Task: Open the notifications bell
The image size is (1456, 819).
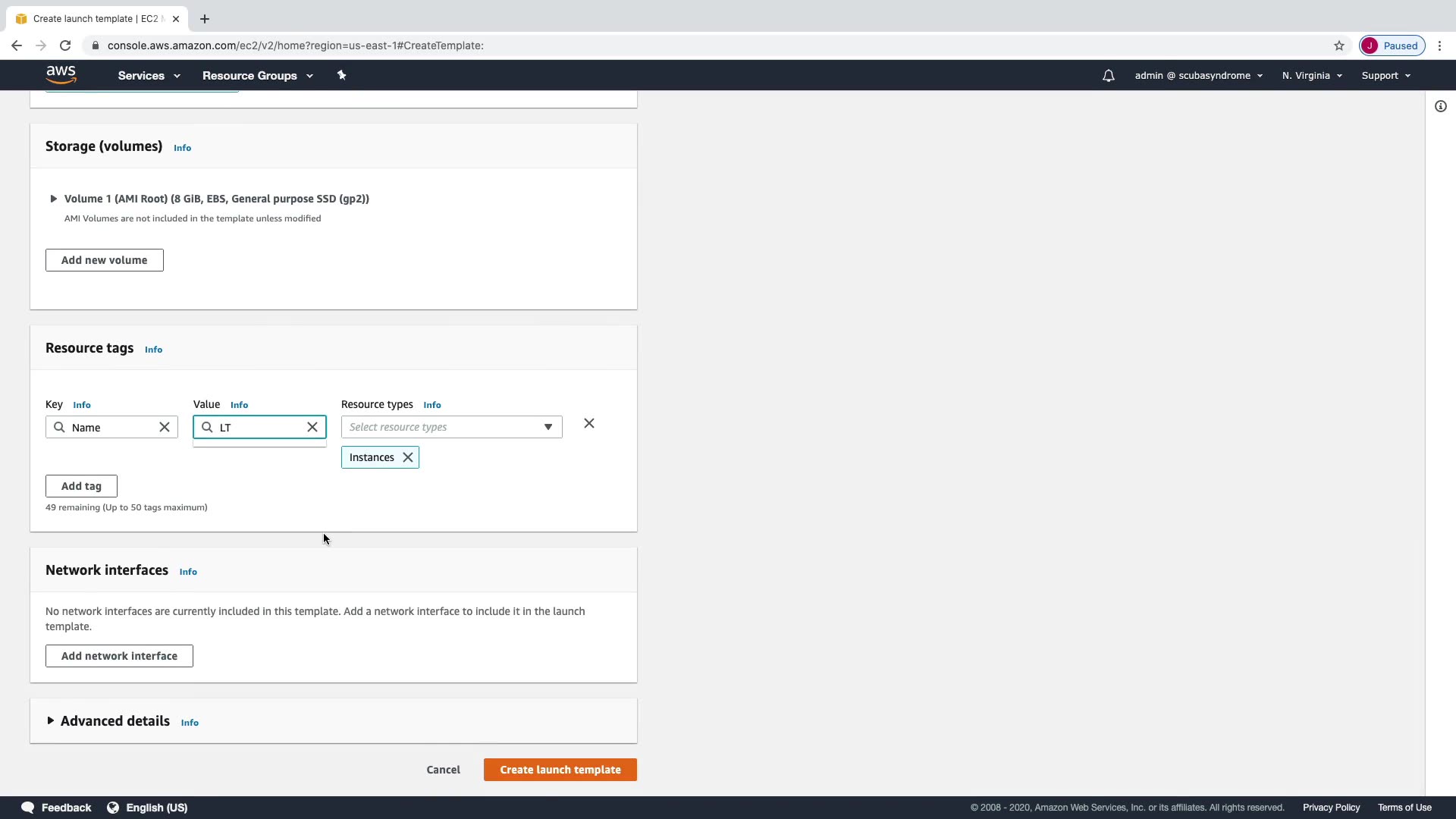Action: (x=1108, y=76)
